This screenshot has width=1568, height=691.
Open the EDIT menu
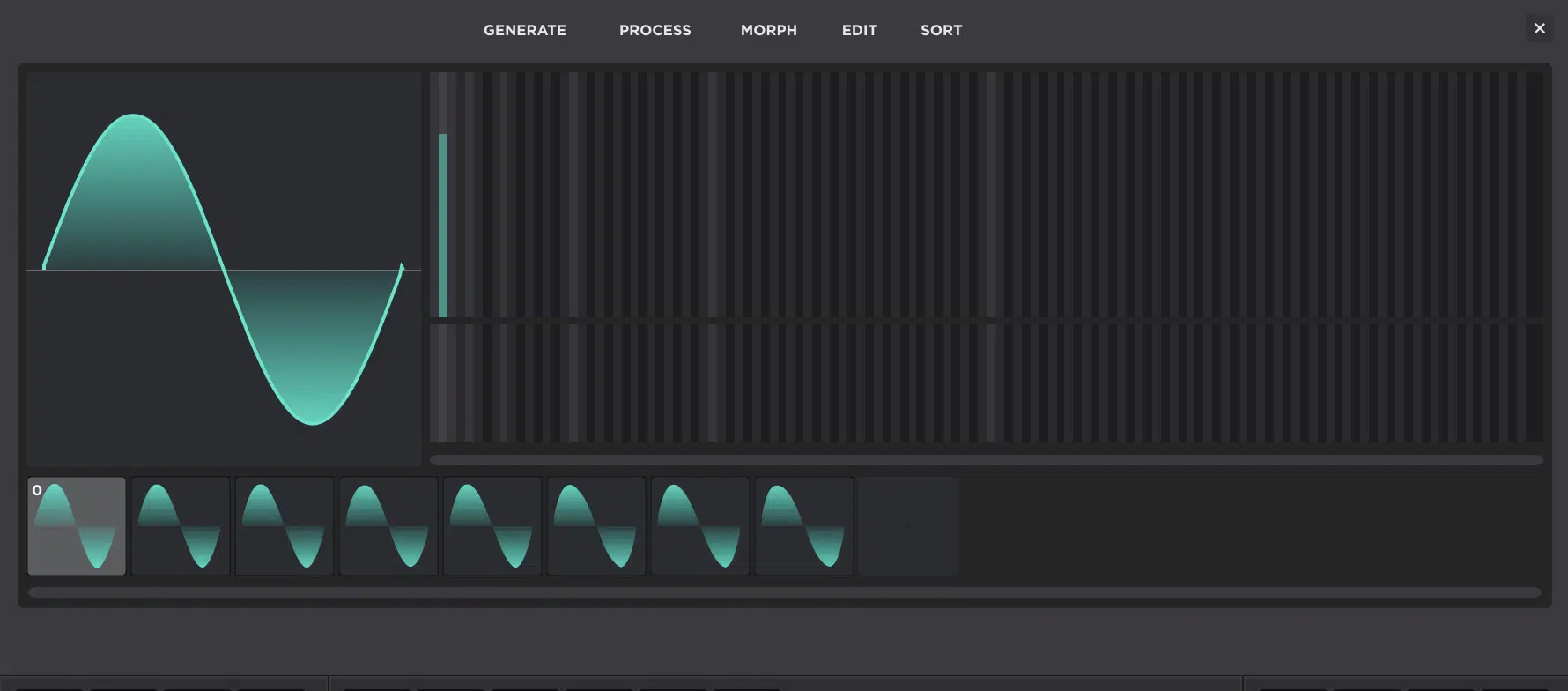[x=859, y=30]
